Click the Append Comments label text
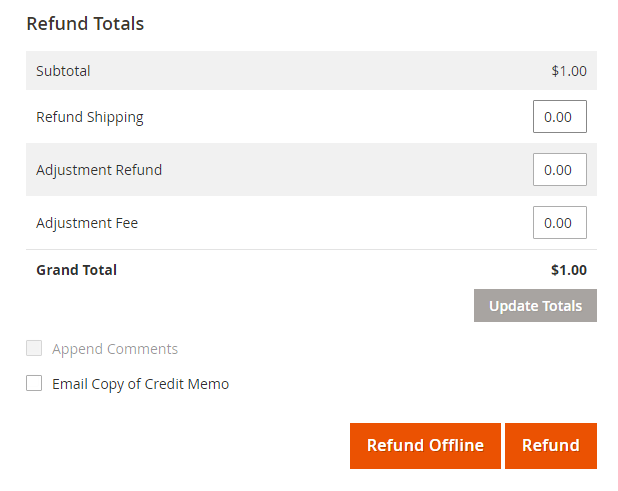The width and height of the screenshot is (618, 491). point(115,349)
